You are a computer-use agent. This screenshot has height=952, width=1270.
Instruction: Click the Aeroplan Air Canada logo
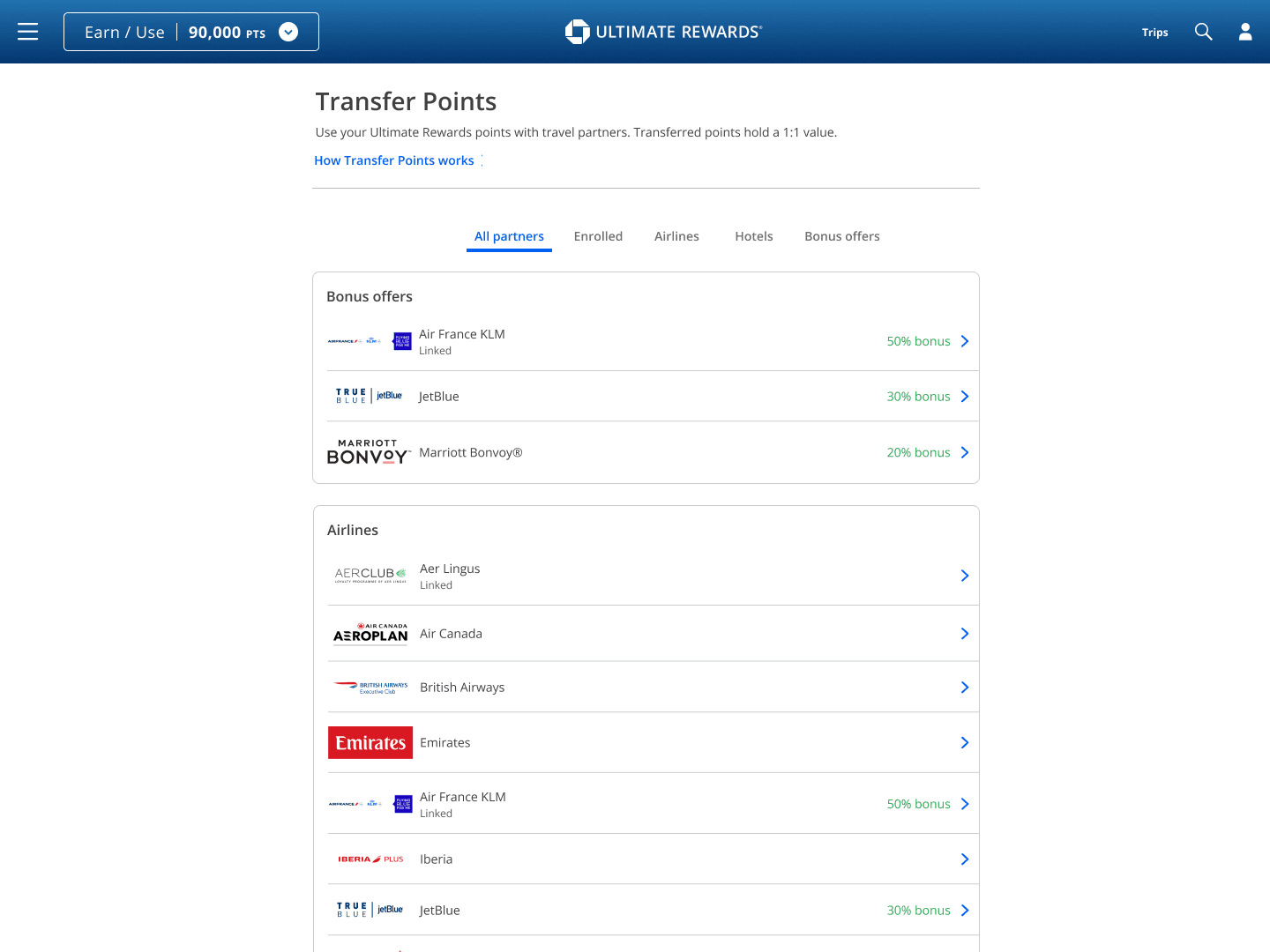tap(370, 633)
